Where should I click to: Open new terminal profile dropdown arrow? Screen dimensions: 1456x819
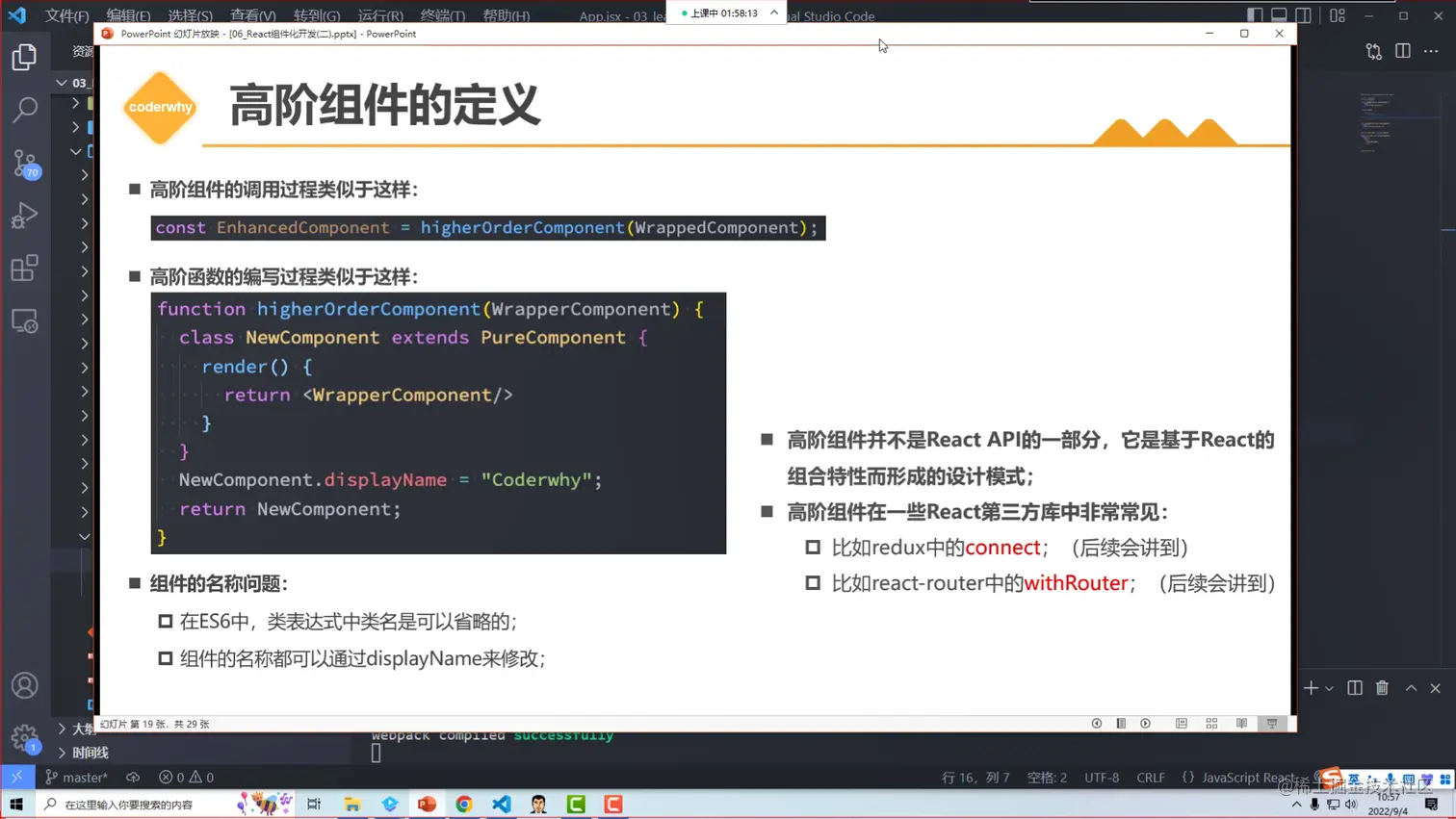coord(1329,688)
